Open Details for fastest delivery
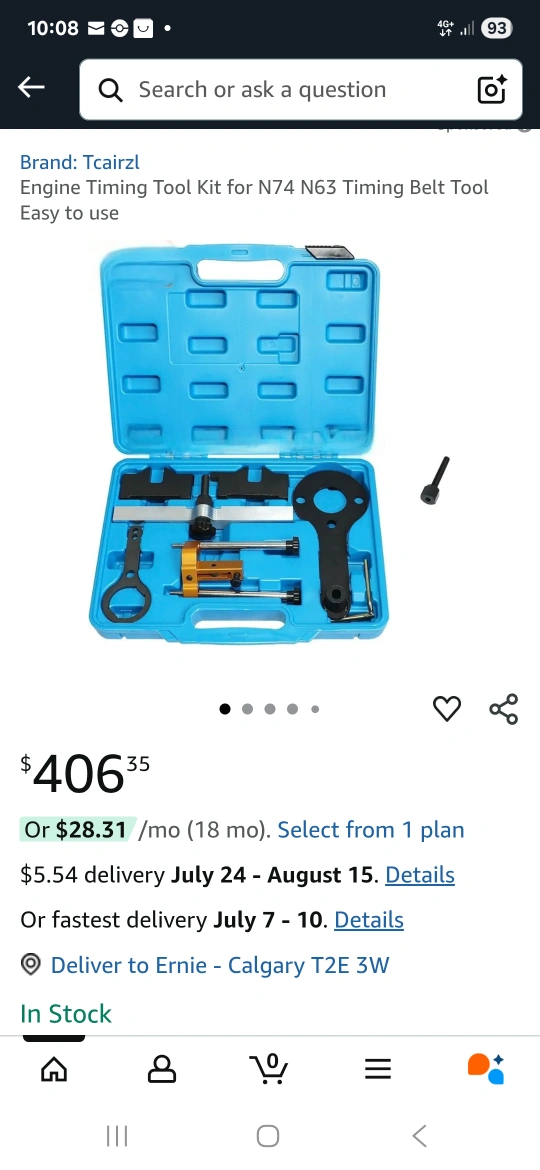Screen dimensions: 540x1170 [x=368, y=919]
